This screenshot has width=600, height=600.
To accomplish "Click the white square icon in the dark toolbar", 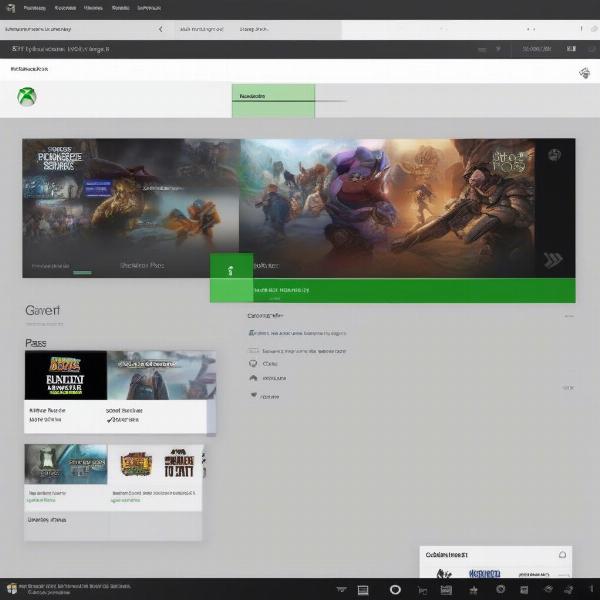I will pyautogui.click(x=571, y=49).
